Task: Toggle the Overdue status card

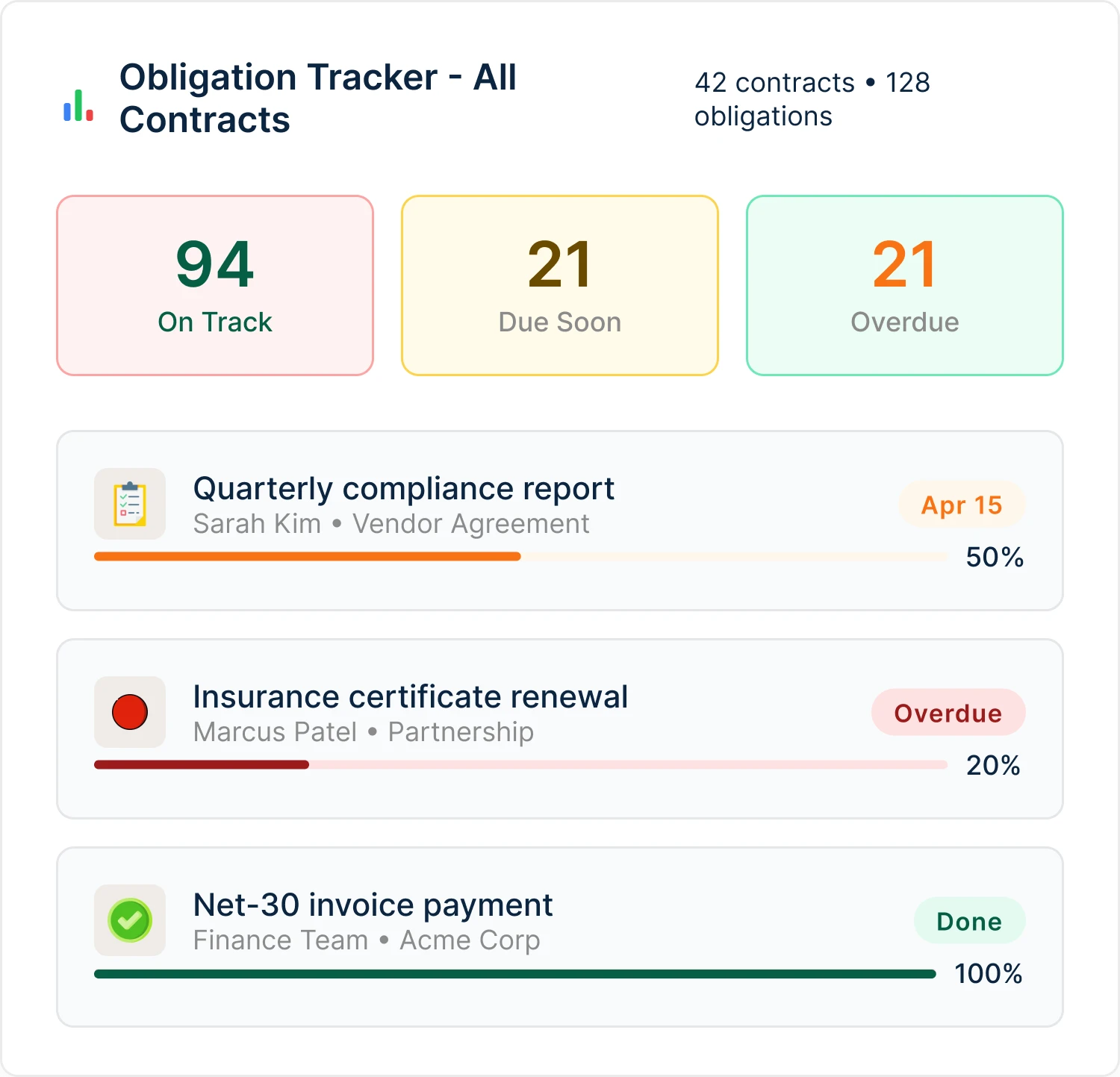Action: [903, 285]
